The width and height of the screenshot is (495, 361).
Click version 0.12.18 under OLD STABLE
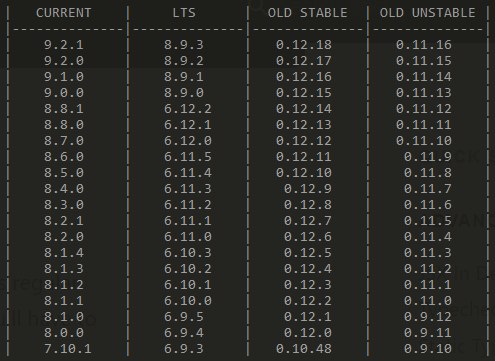coord(304,45)
